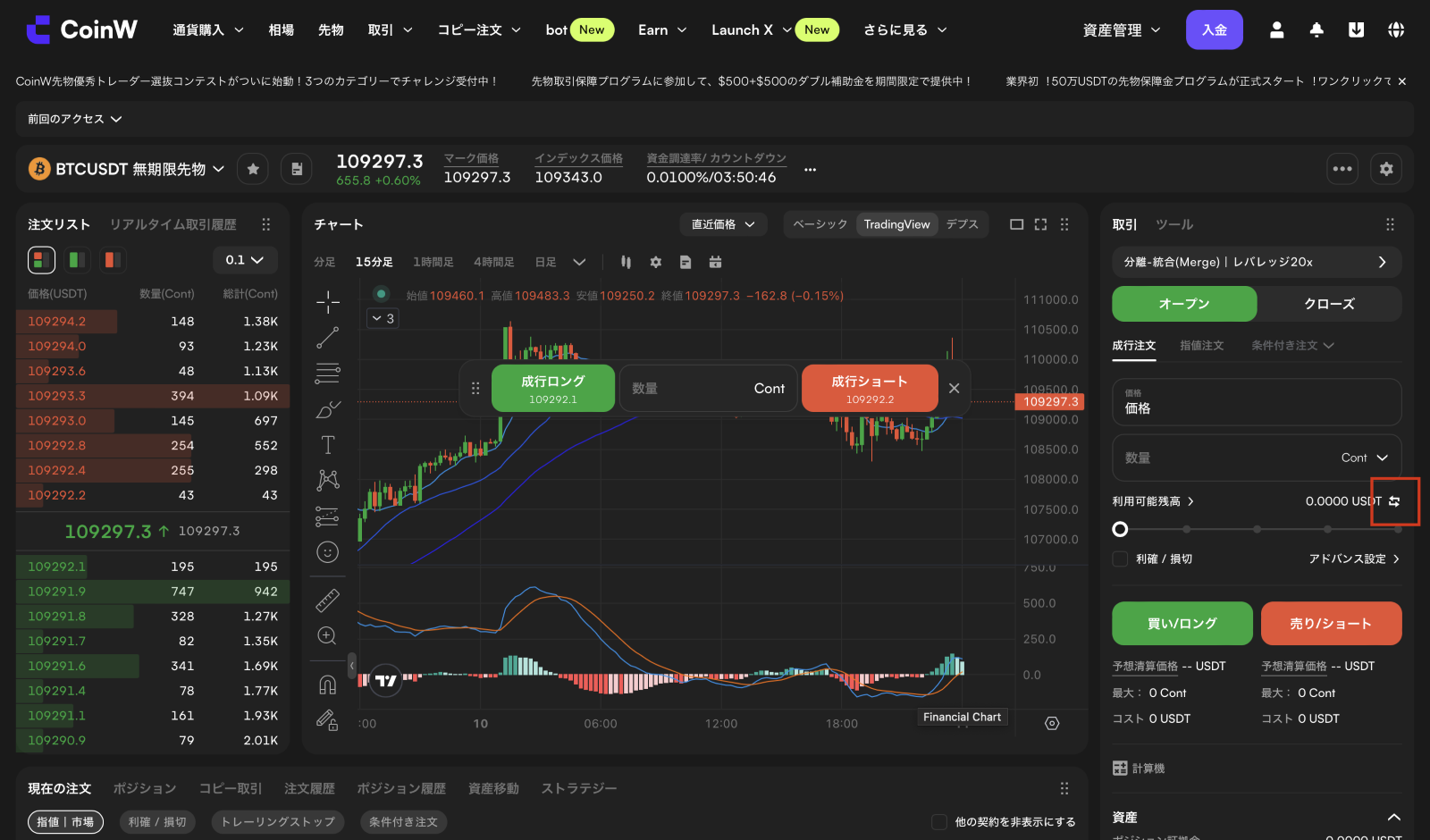Click the position size slider handle

(1120, 529)
